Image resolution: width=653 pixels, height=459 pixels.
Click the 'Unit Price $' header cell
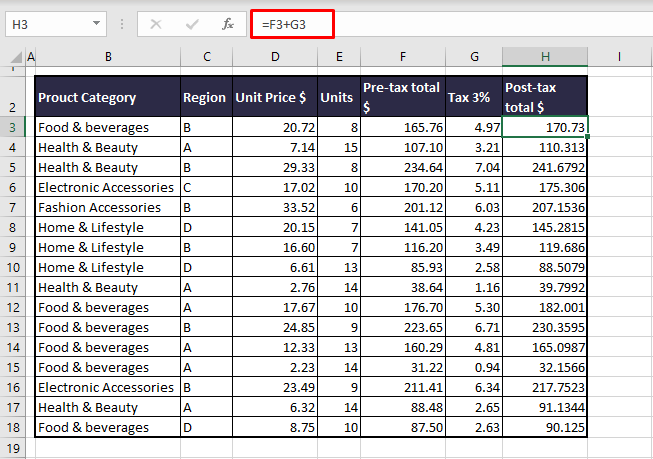(x=275, y=97)
